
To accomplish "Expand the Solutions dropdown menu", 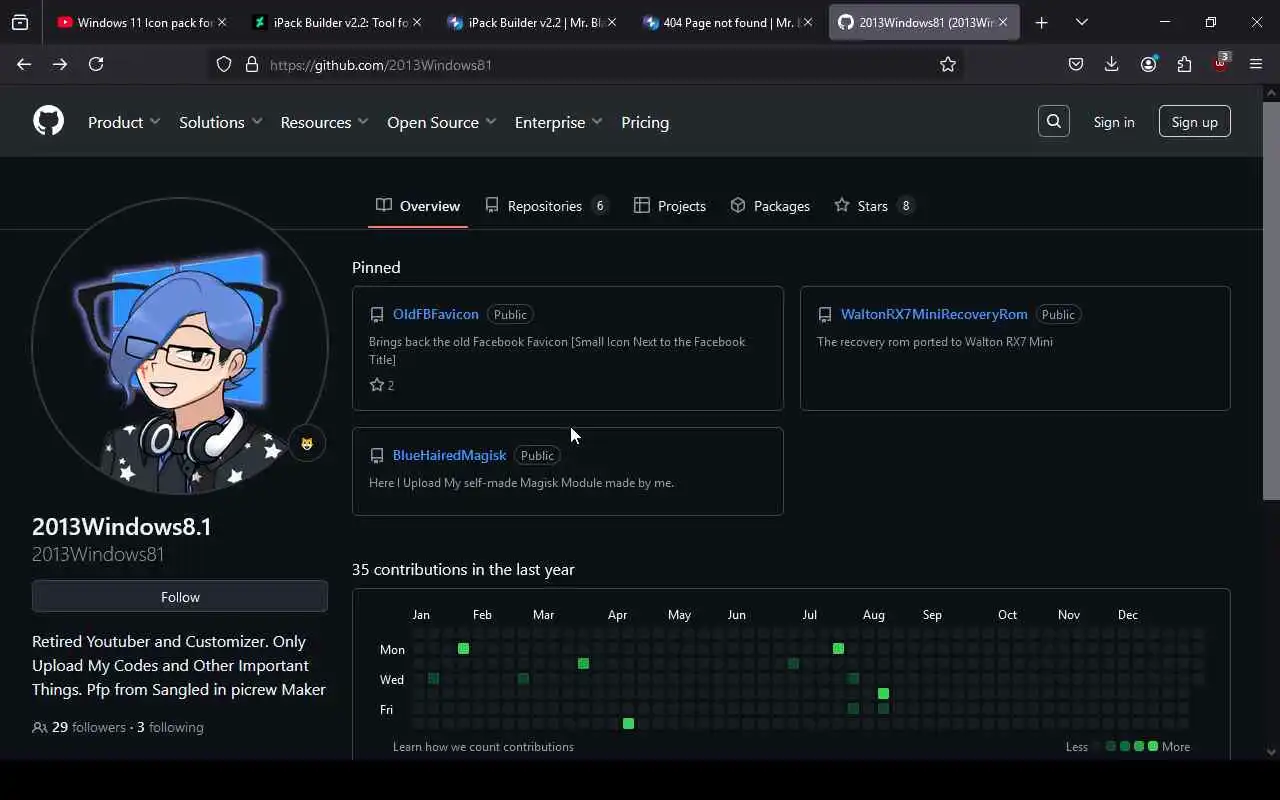I will pyautogui.click(x=221, y=122).
